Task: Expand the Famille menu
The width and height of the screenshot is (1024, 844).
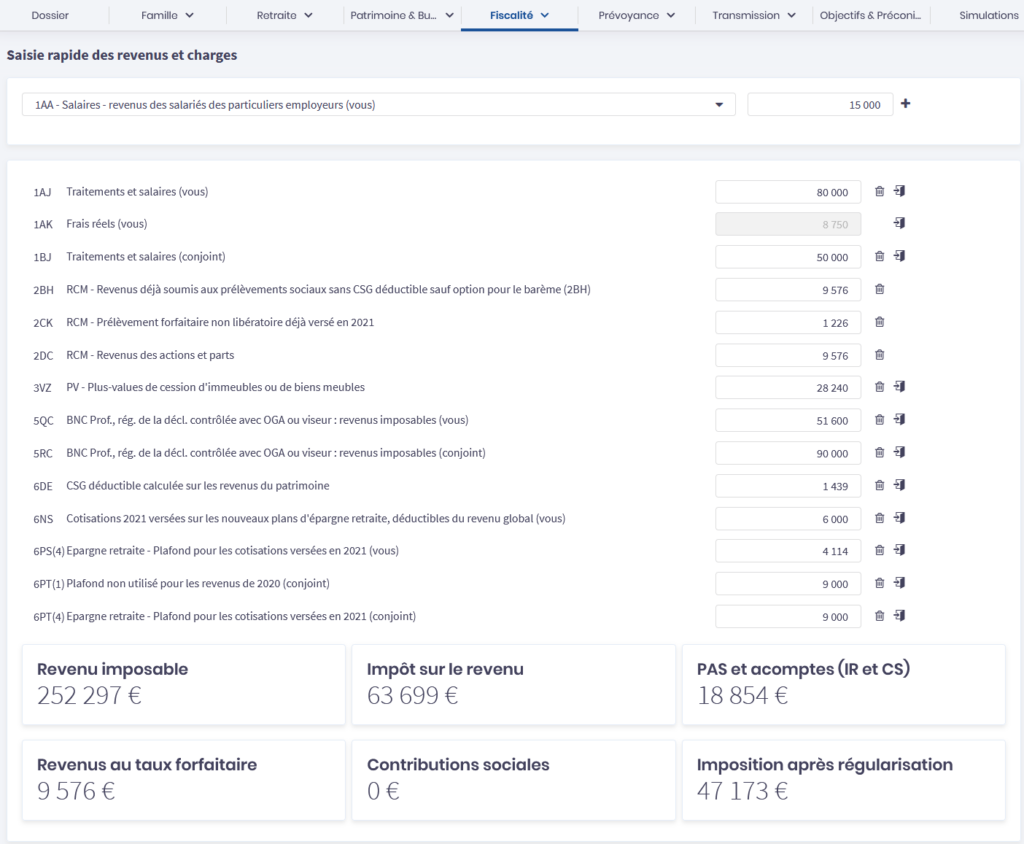Action: pos(167,15)
